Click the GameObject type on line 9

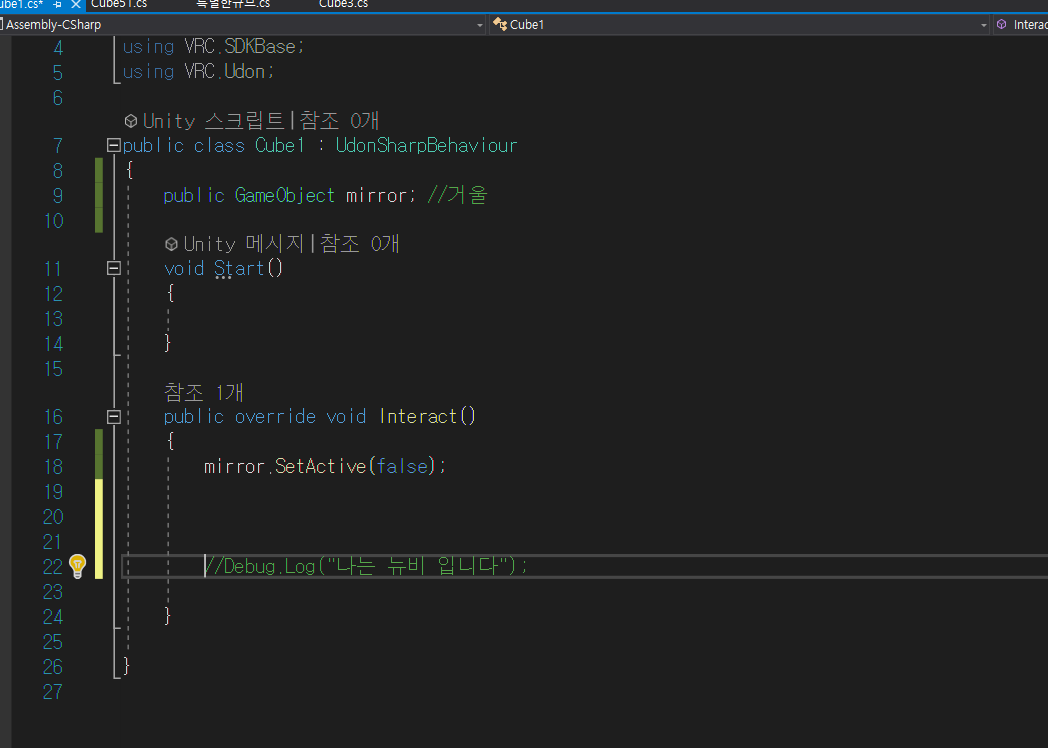285,195
